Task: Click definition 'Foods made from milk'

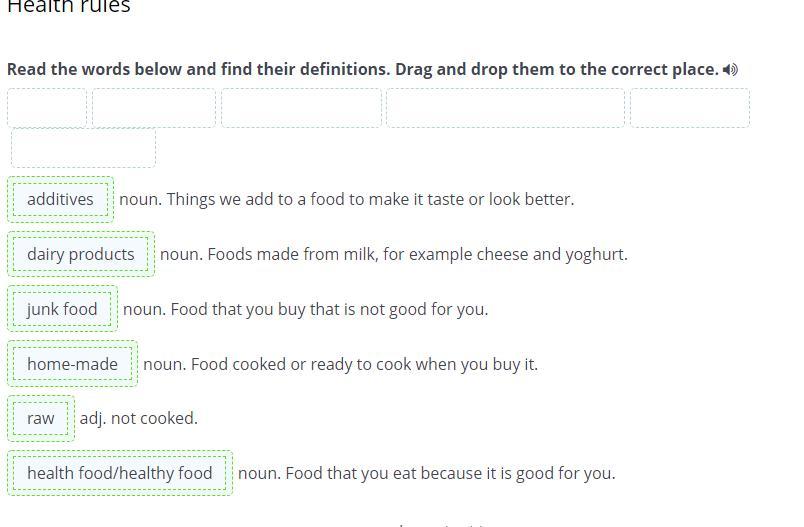Action: [394, 254]
